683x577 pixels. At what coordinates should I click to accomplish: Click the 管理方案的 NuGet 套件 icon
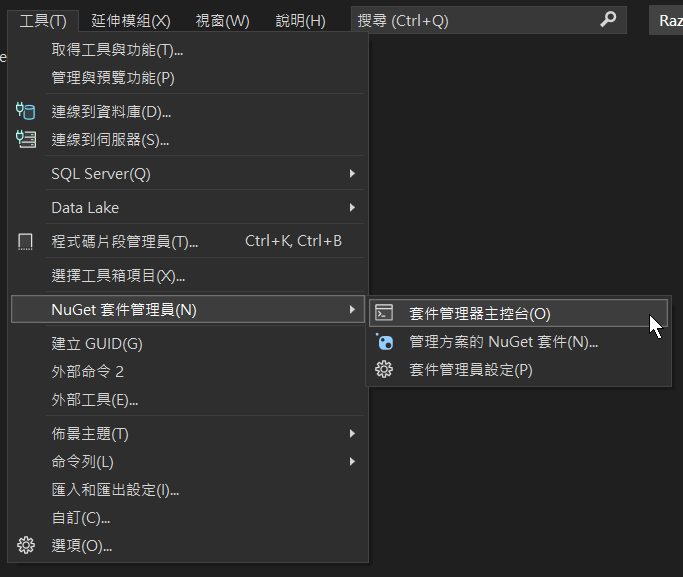tap(384, 342)
